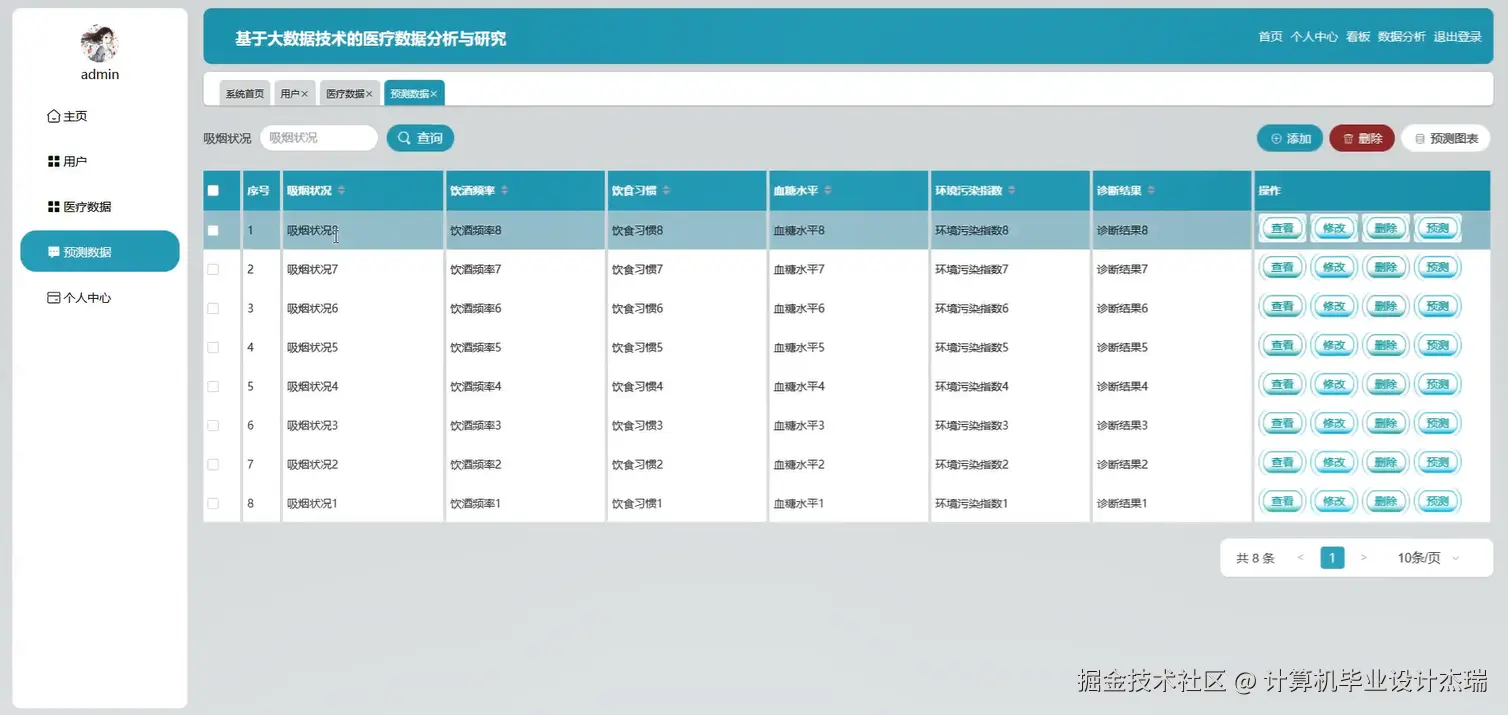Click 预测 for the 吸烟状况1 row
Screen dimensions: 1508x715
point(1438,502)
